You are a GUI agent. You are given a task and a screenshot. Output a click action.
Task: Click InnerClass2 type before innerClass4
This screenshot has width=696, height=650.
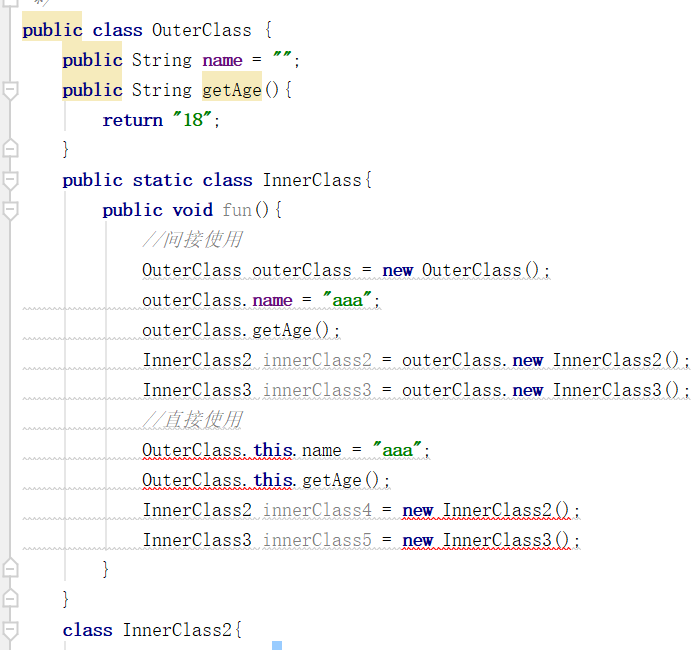pyautogui.click(x=197, y=510)
